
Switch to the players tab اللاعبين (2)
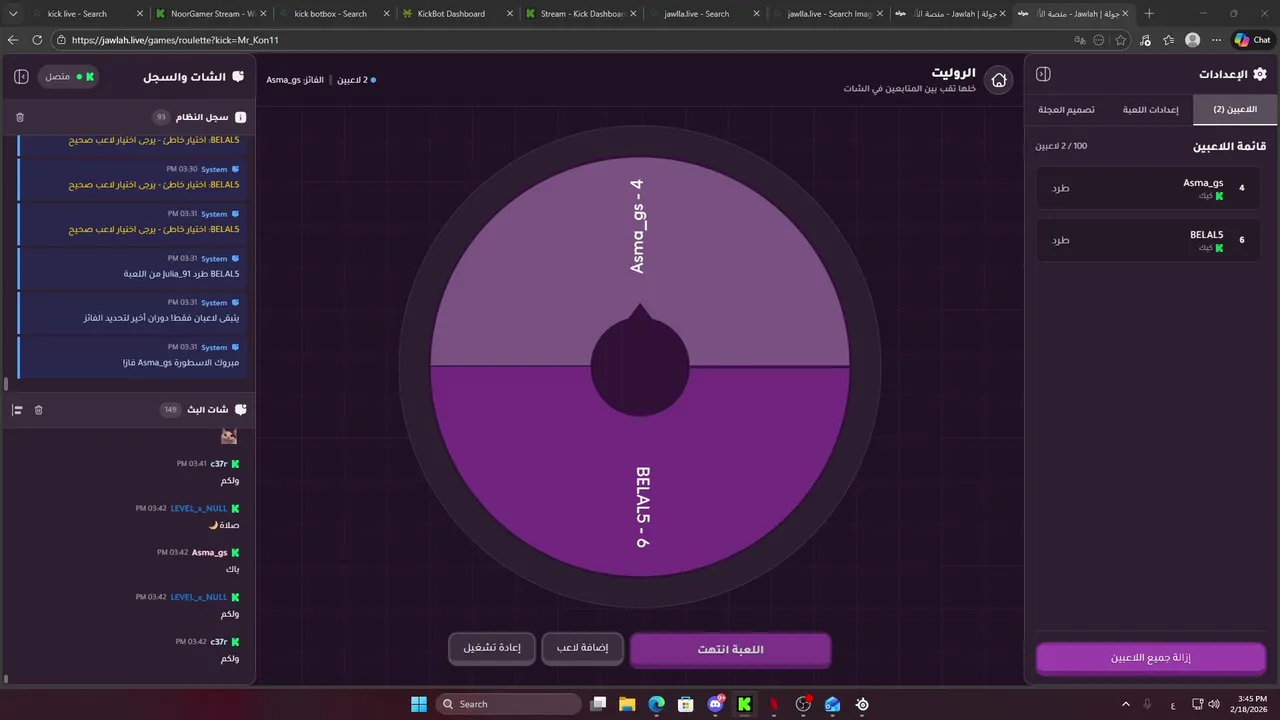pos(1235,109)
